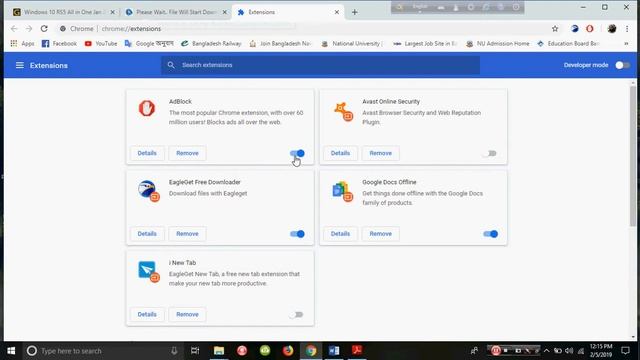Click the chrome://extensions address bar
This screenshot has height=360, width=640.
tap(302, 29)
